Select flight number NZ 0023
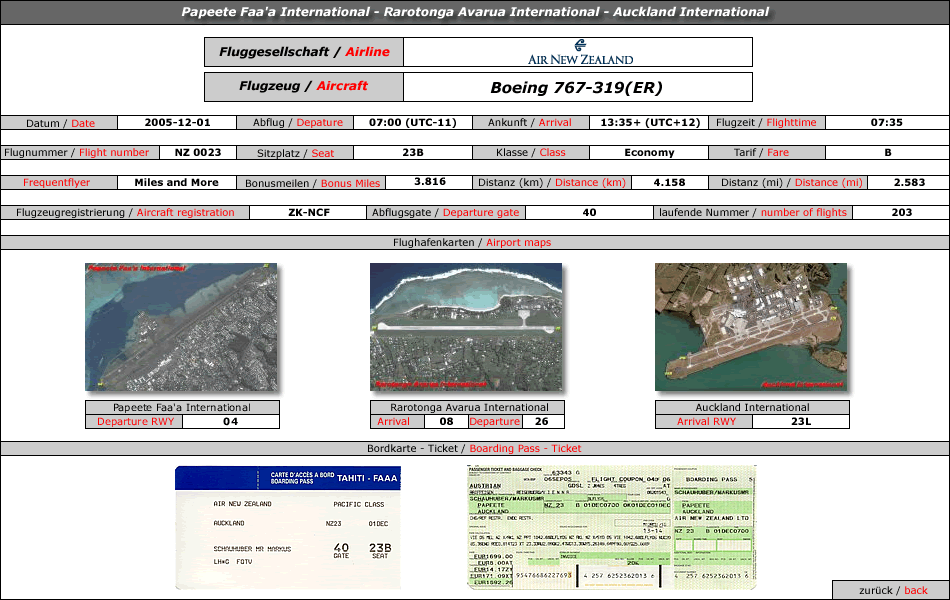 point(198,153)
